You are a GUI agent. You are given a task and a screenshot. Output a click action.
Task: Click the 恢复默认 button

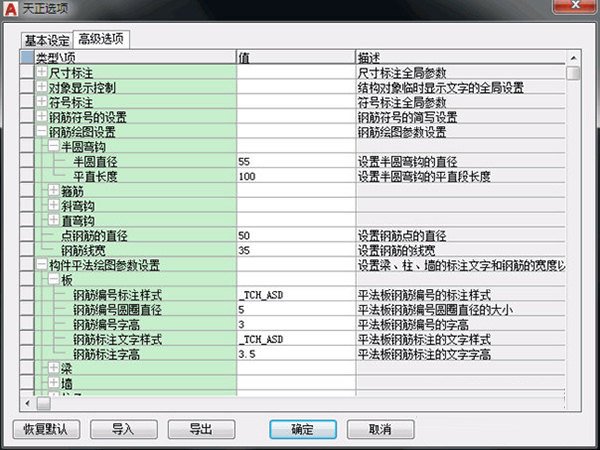(x=46, y=429)
